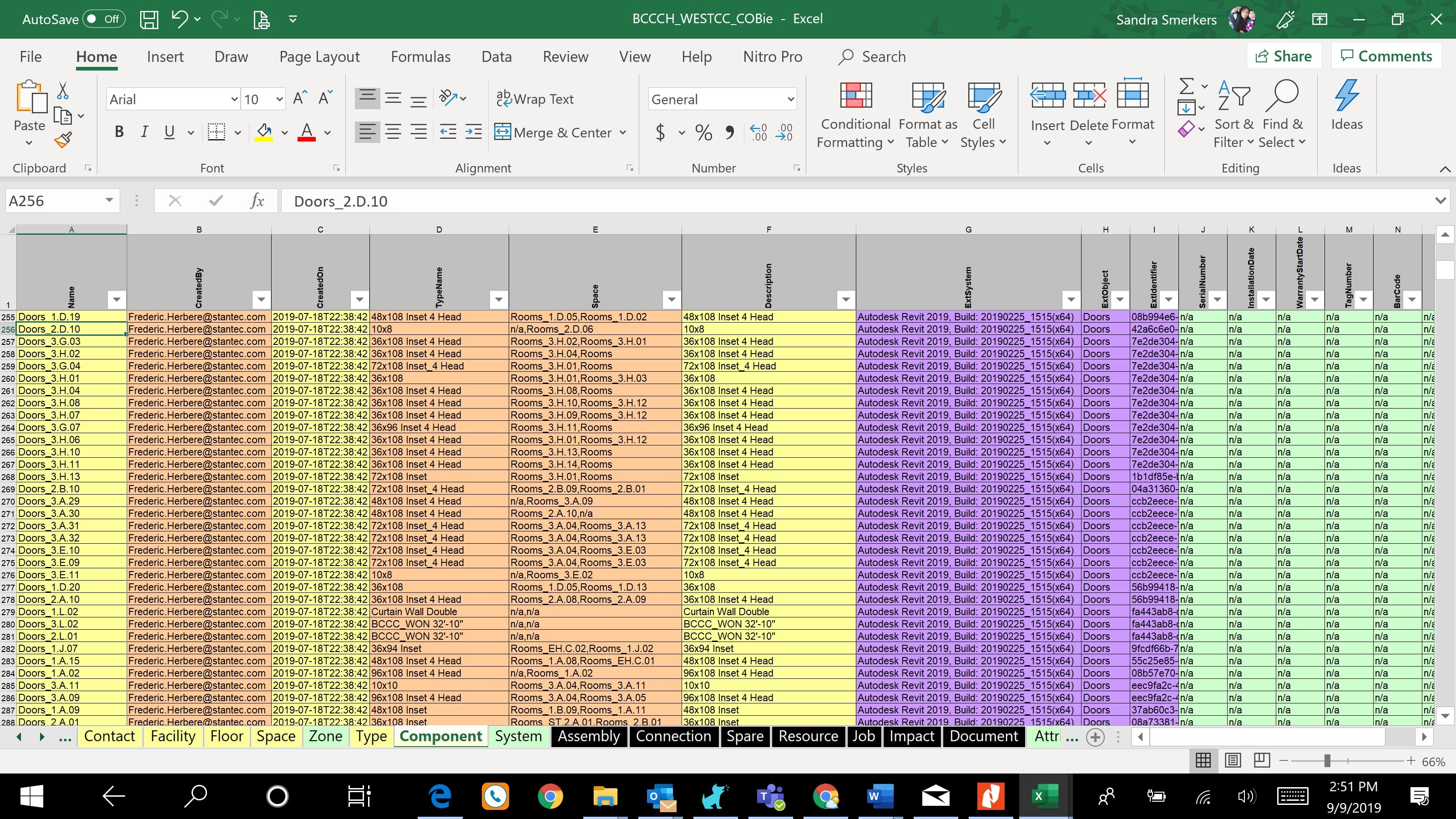Image resolution: width=1456 pixels, height=819 pixels.
Task: Click the Cut scissors icon
Action: pyautogui.click(x=63, y=91)
